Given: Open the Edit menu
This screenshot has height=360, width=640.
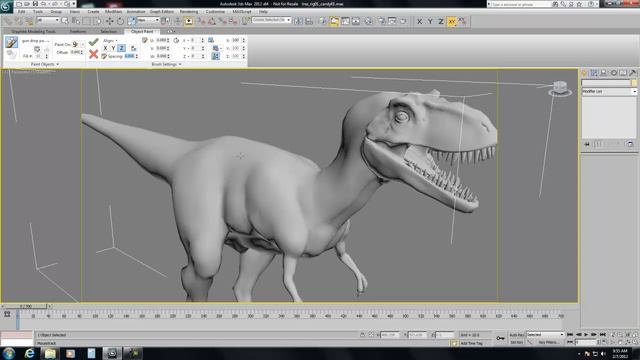Looking at the screenshot, I should 21,12.
